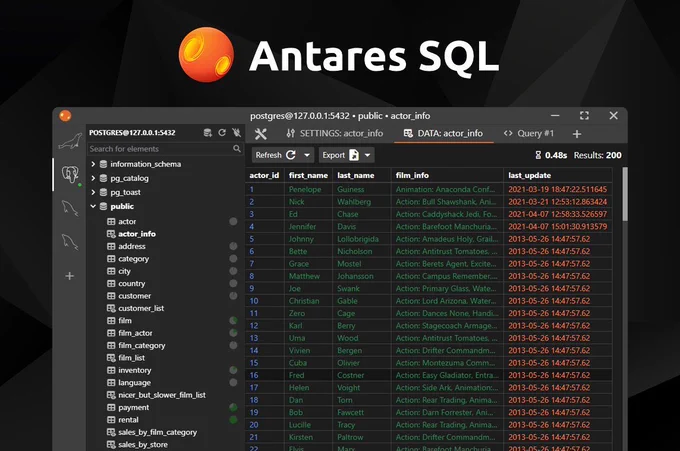680x451 pixels.
Task: Switch to SETTINGS: actor_info tab
Action: 335,134
